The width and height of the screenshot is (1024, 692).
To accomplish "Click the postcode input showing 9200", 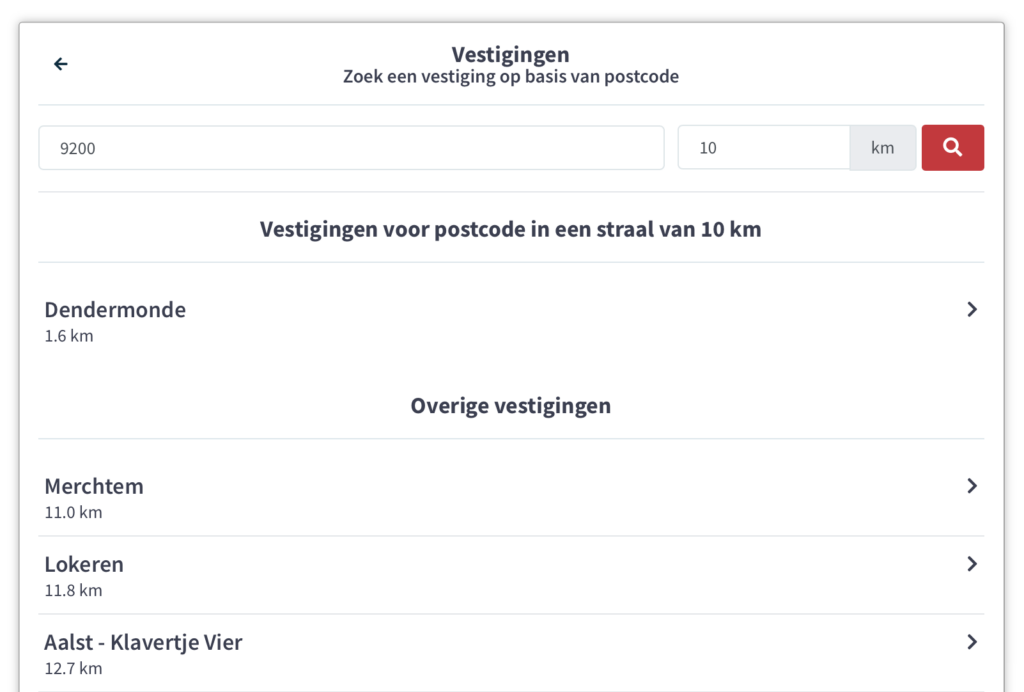I will click(350, 147).
